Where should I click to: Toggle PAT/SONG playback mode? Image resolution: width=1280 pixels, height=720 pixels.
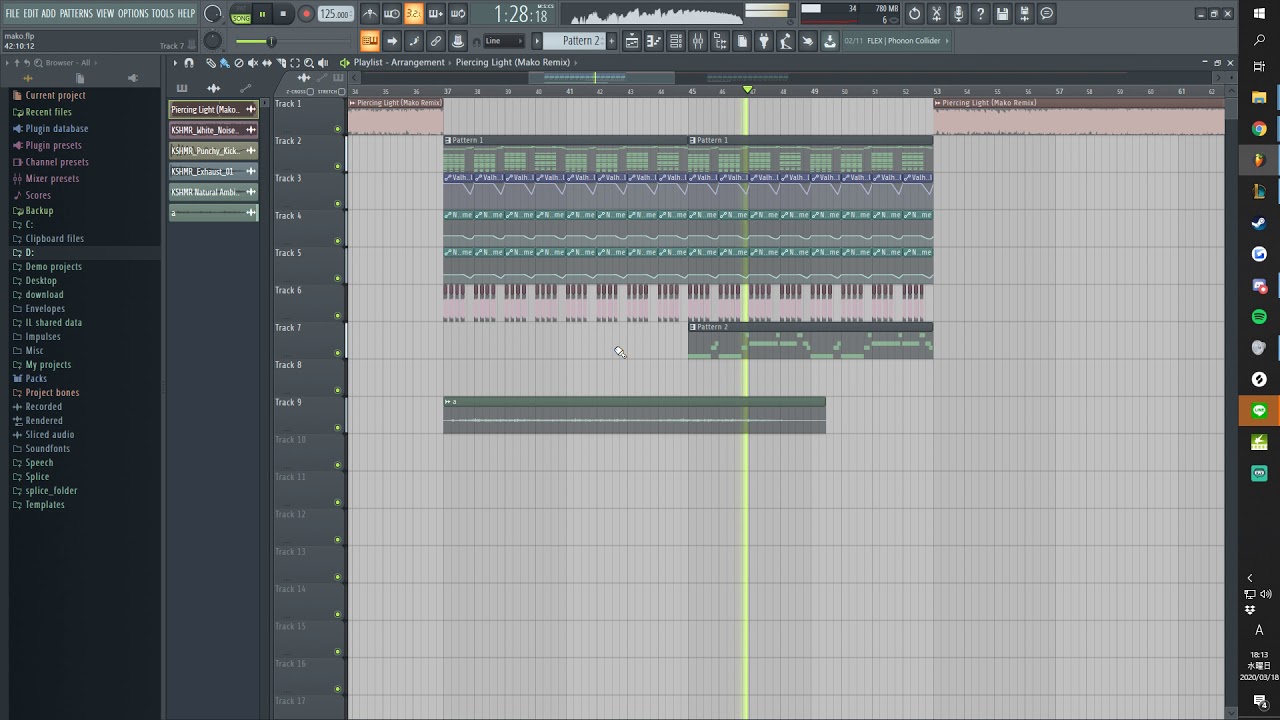click(241, 14)
